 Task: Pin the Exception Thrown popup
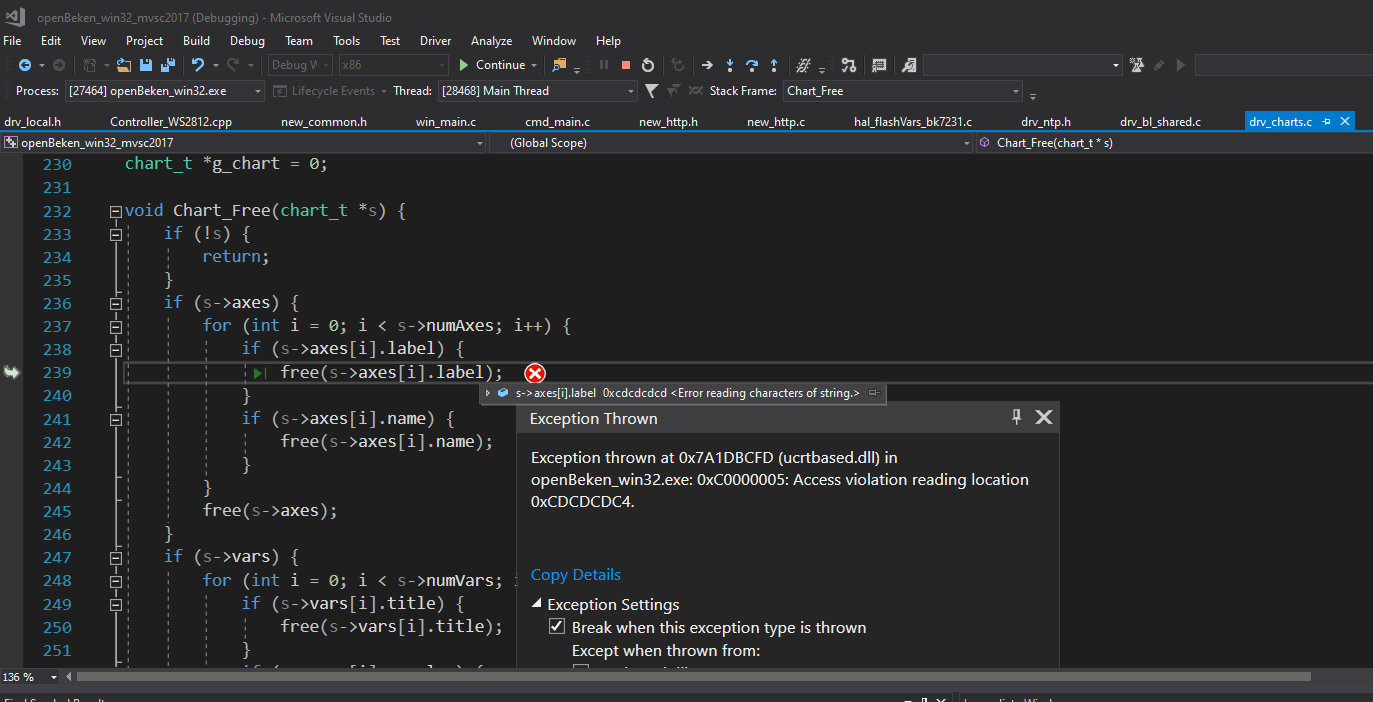tap(1016, 417)
